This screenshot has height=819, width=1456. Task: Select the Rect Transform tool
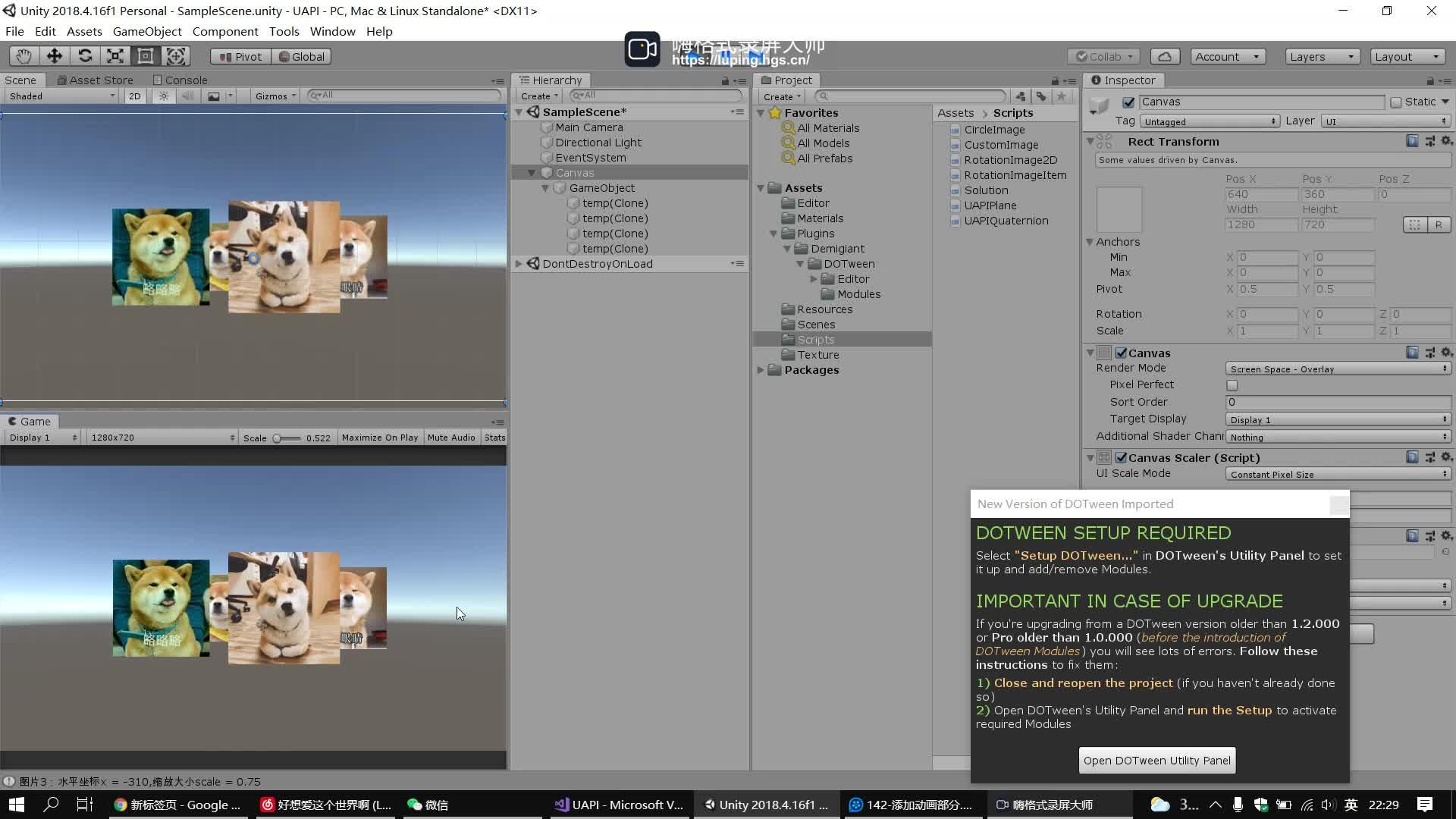pyautogui.click(x=146, y=55)
